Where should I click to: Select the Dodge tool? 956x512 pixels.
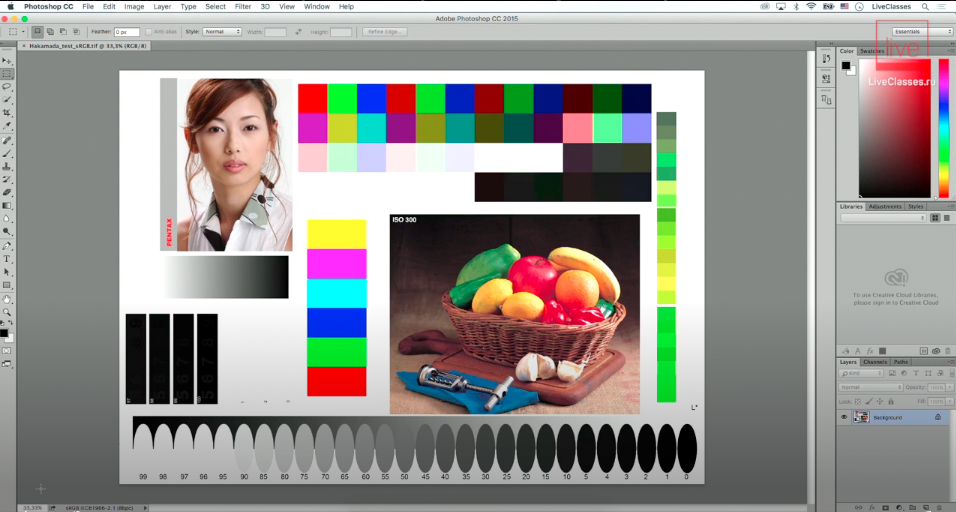[7, 232]
